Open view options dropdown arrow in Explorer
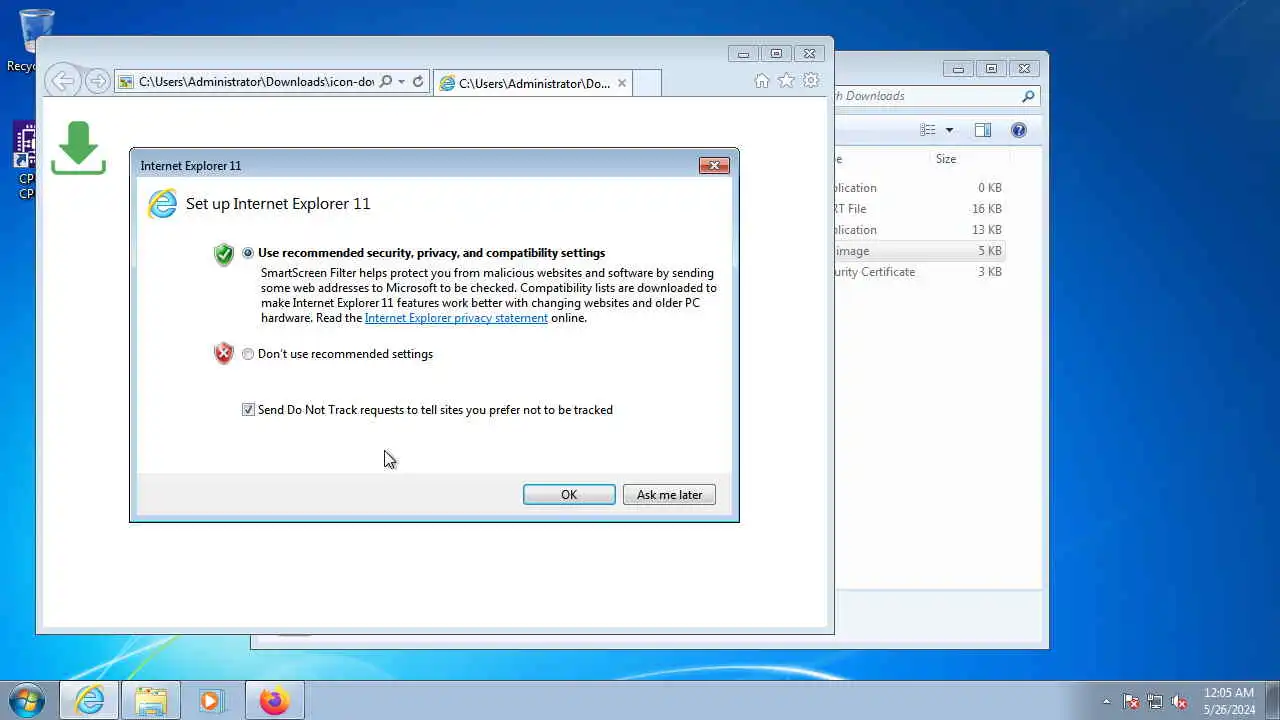 pos(949,130)
